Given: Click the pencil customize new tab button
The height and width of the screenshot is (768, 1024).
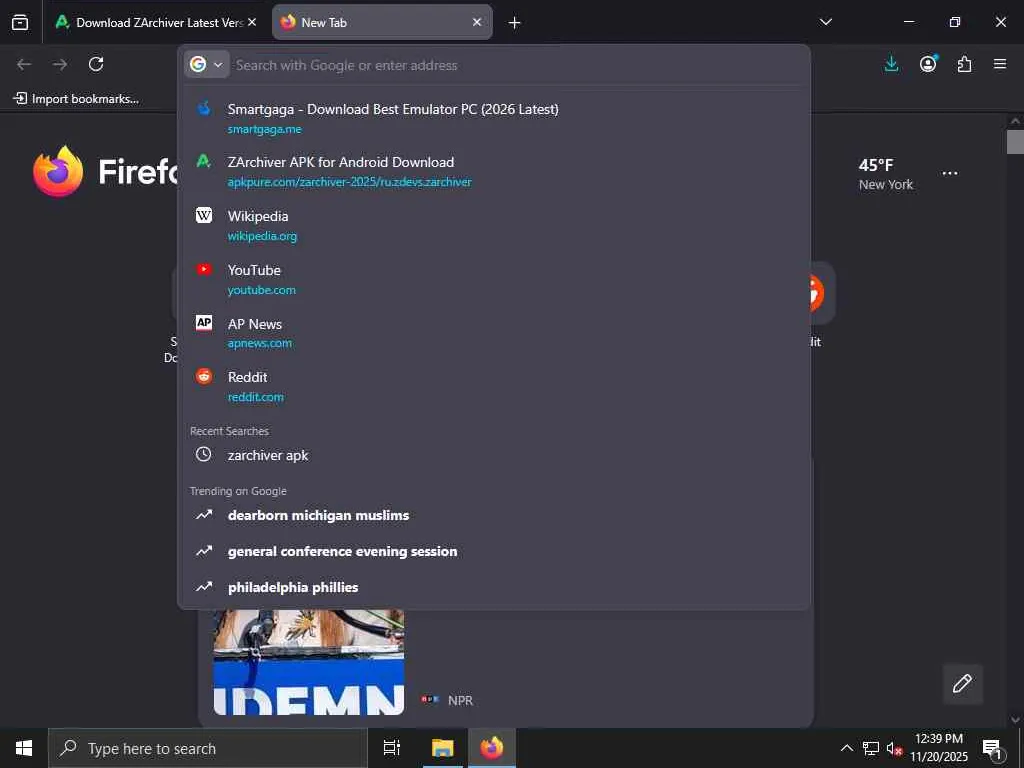Looking at the screenshot, I should pos(963,684).
